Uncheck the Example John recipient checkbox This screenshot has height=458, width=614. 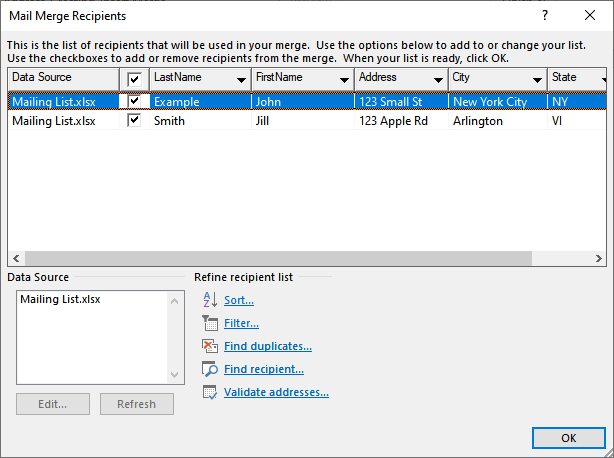(x=134, y=101)
